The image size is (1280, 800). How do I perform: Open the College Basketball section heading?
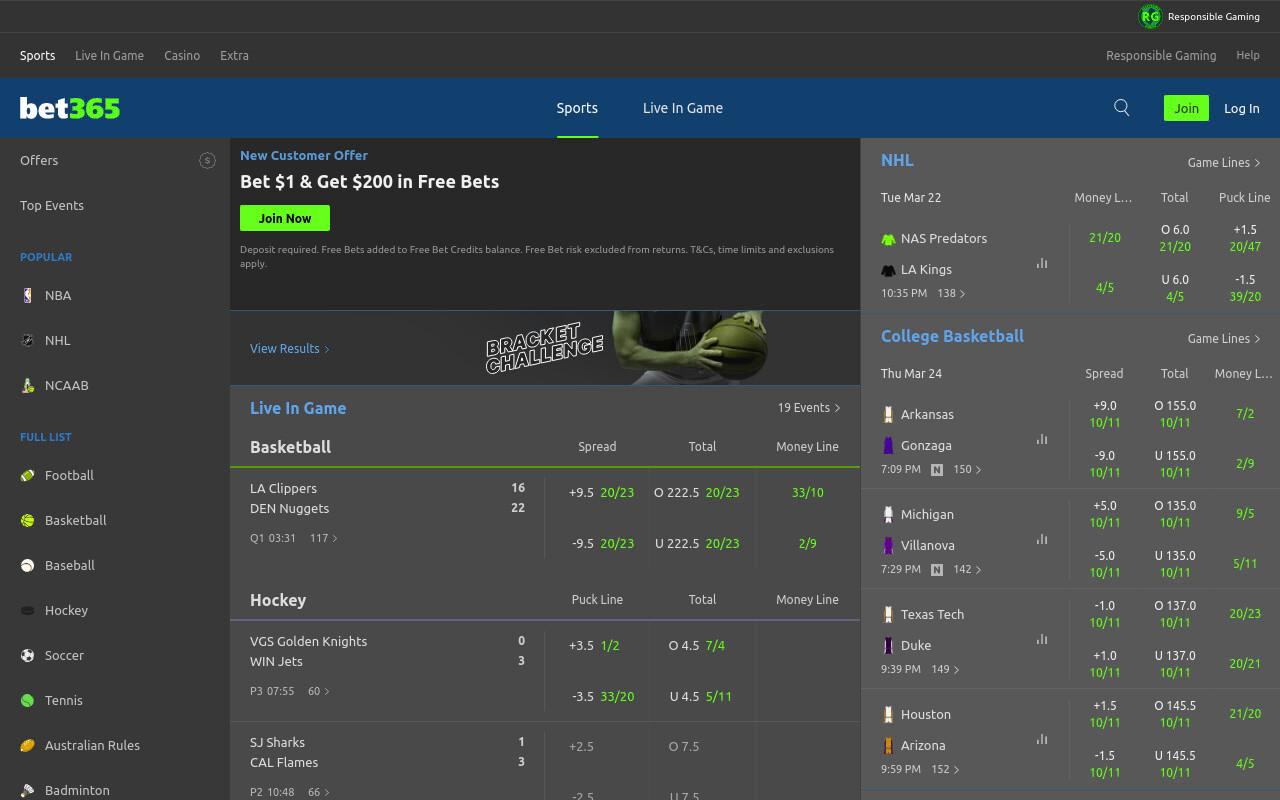pyautogui.click(x=952, y=336)
